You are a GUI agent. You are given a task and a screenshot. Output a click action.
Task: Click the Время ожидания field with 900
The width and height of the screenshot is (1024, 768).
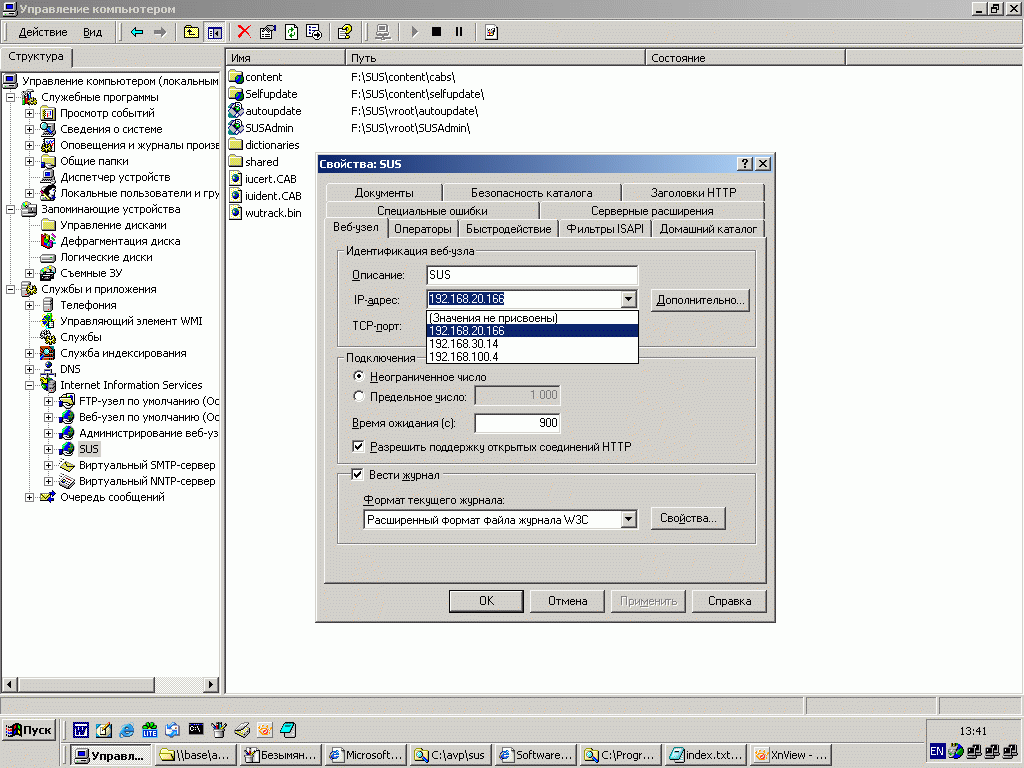tap(517, 423)
